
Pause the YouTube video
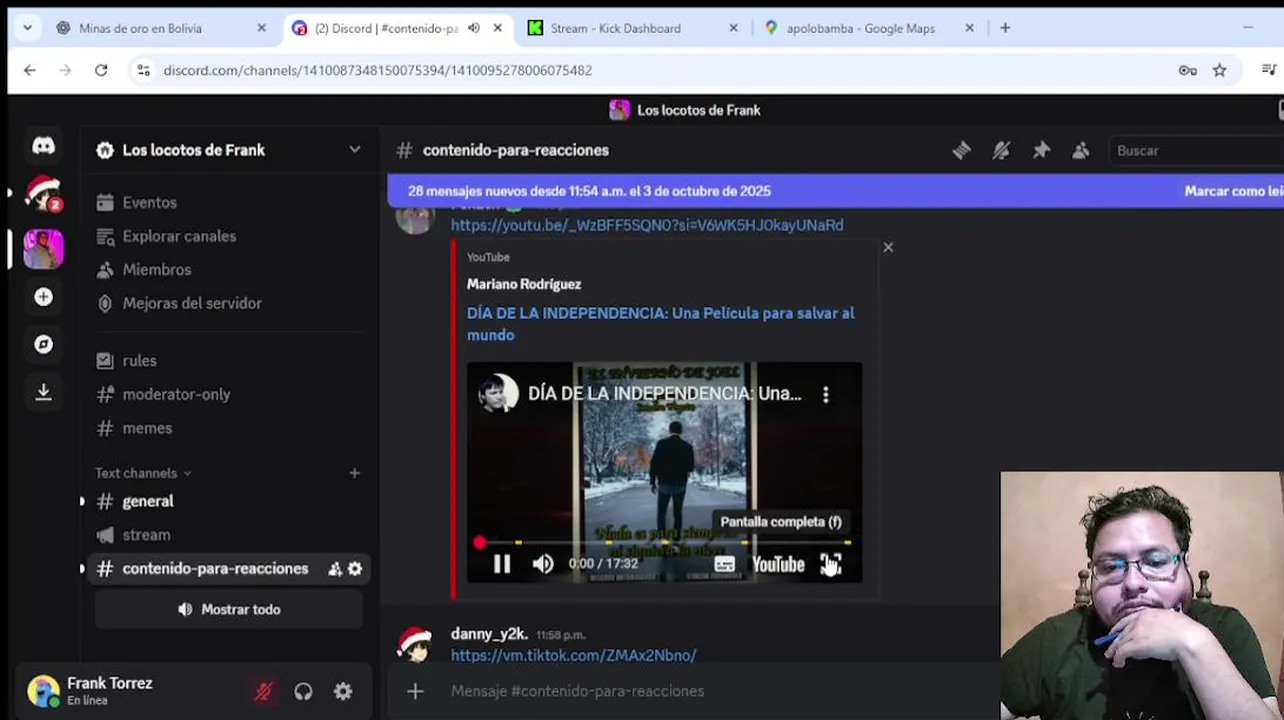502,564
